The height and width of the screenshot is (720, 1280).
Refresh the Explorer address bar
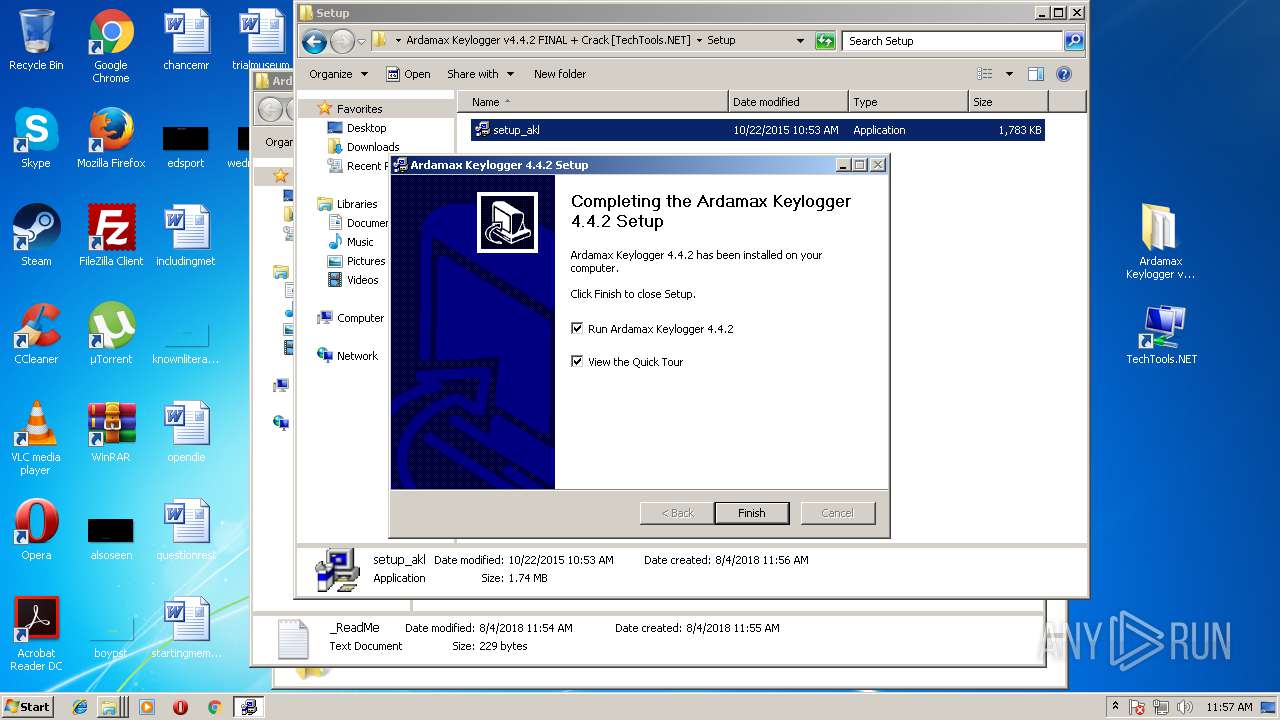click(825, 41)
